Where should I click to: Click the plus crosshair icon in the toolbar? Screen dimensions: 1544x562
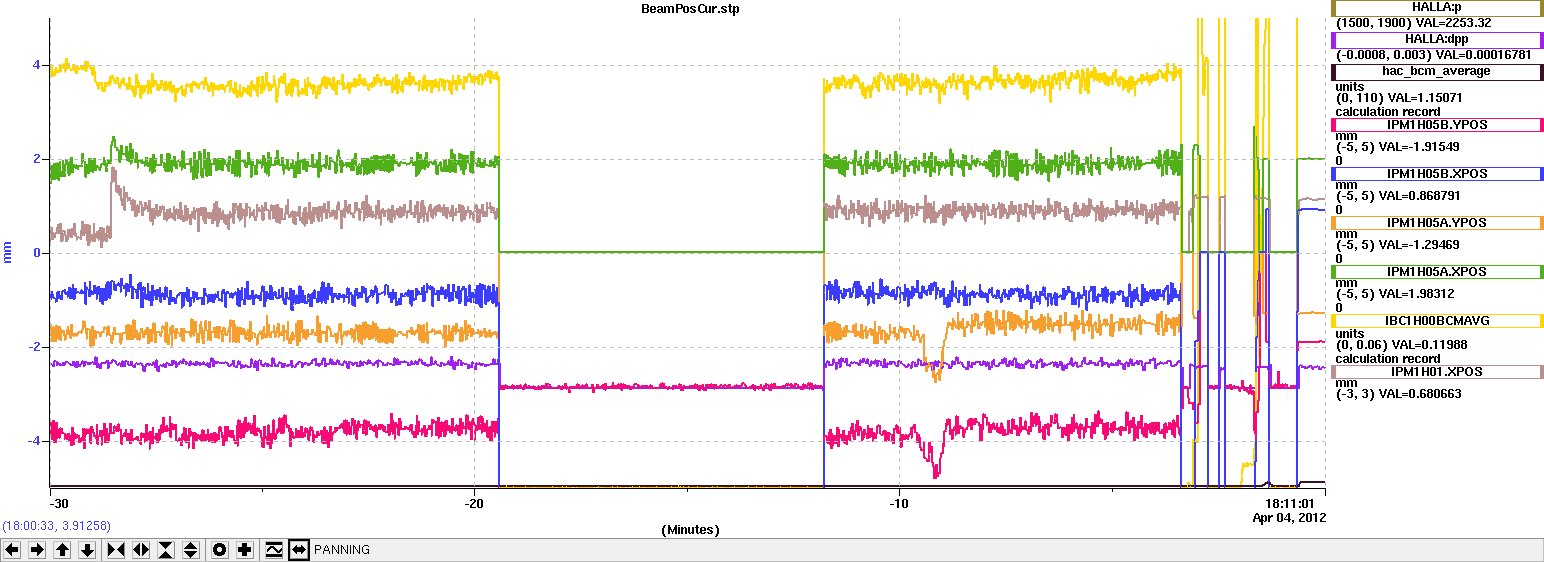click(245, 550)
